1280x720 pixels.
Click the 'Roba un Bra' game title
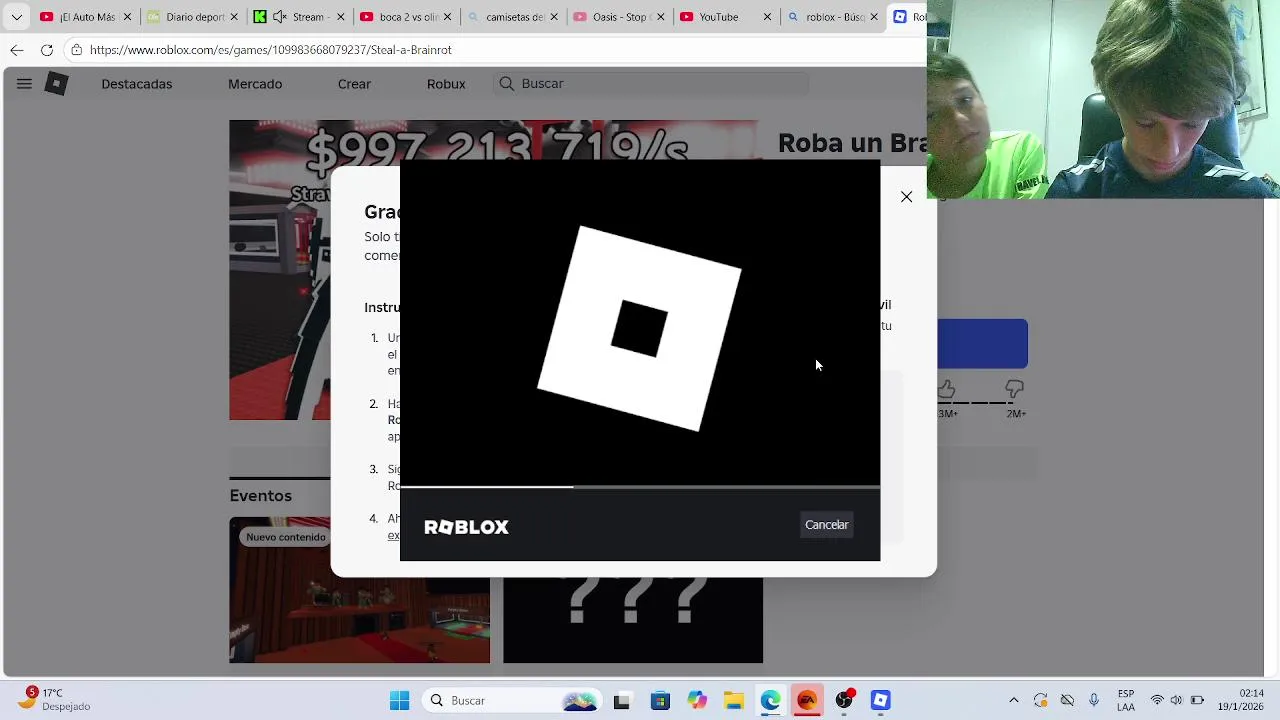coord(852,143)
